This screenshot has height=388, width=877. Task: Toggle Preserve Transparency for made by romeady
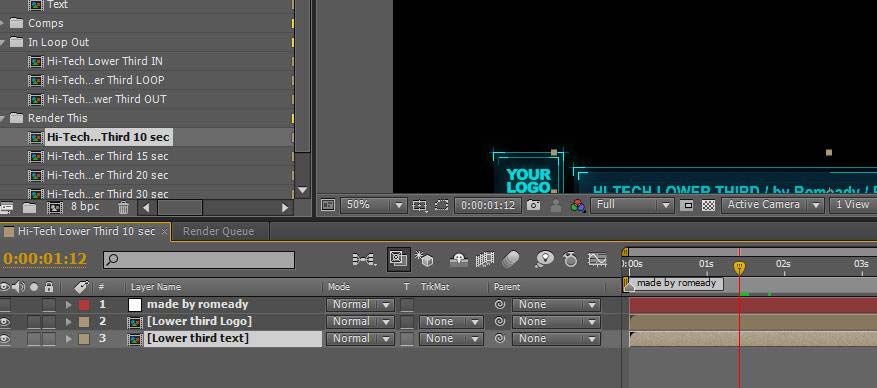(407, 305)
